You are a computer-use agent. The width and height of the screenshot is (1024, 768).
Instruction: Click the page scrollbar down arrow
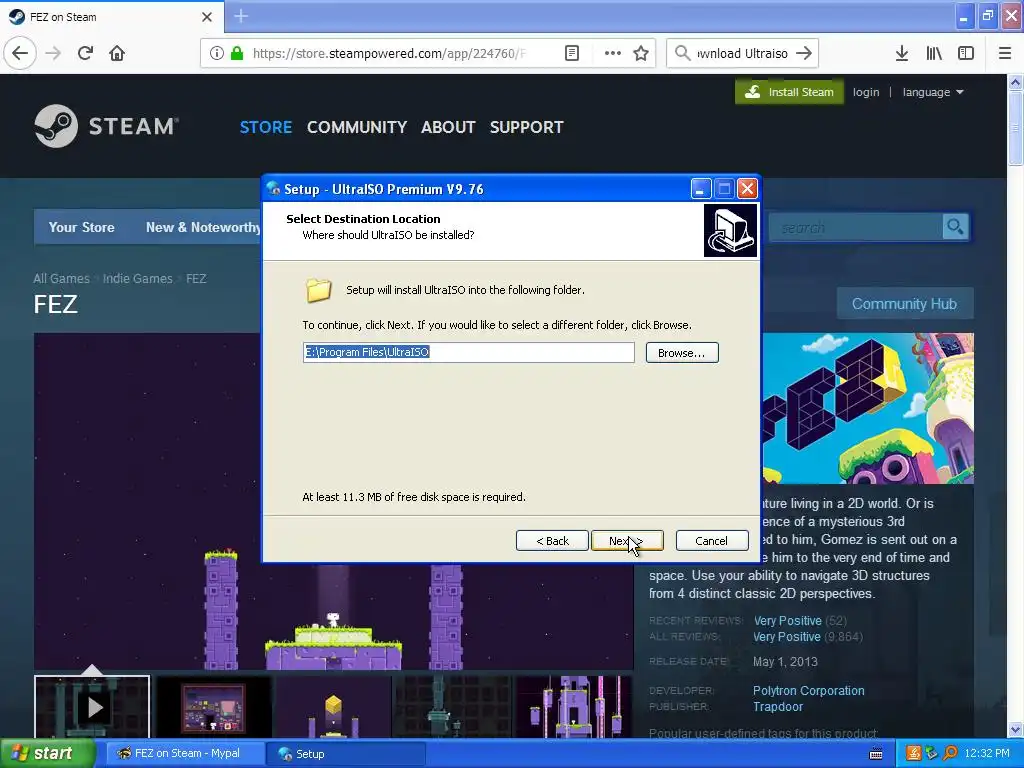pyautogui.click(x=1016, y=729)
